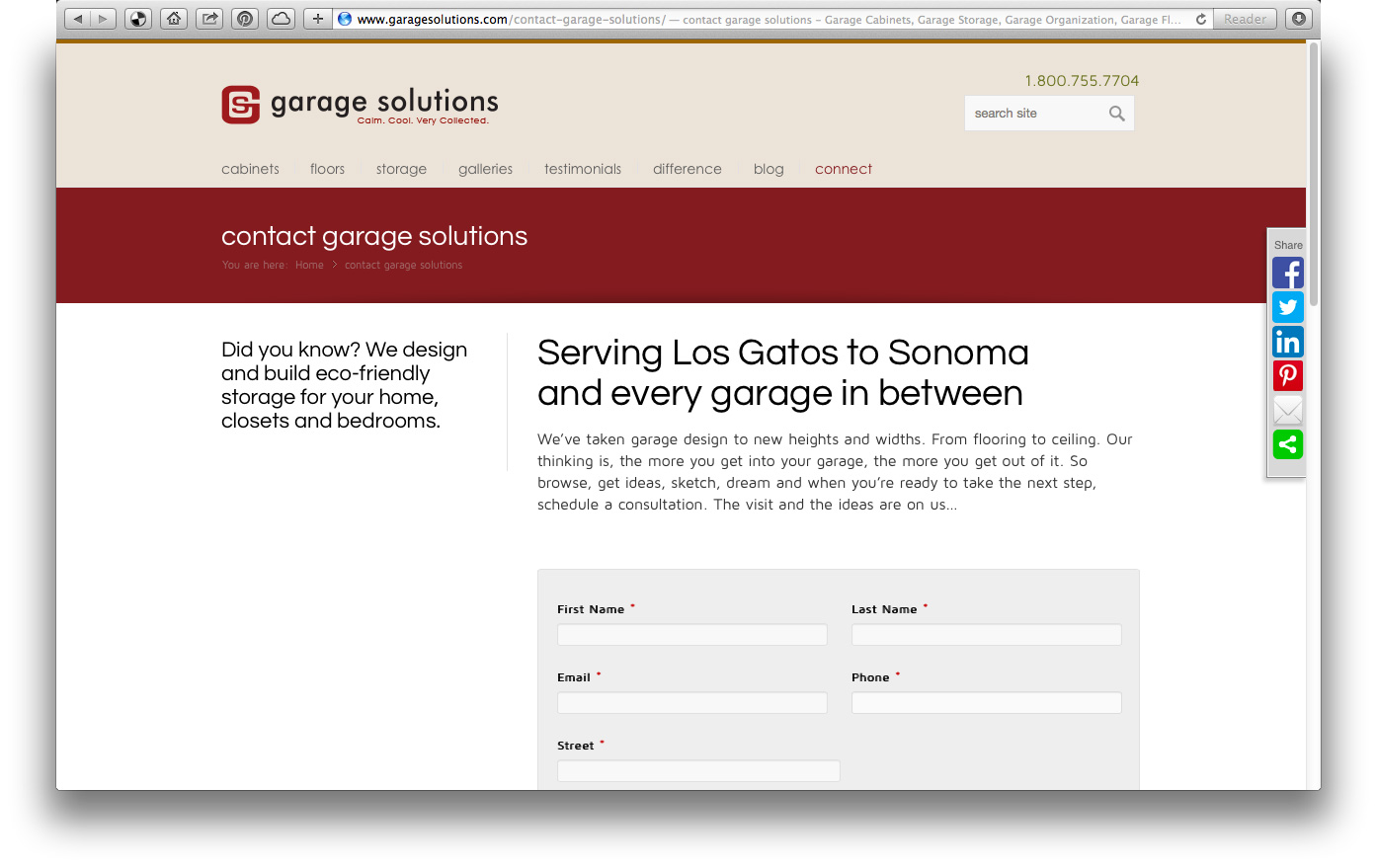
Task: Share page on Twitter
Action: point(1288,307)
